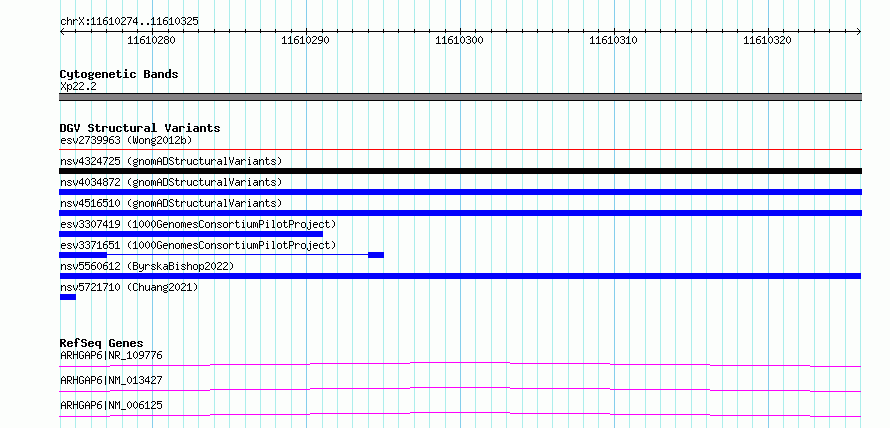Open variant esv3371651 1000Genomes label
This screenshot has height=428, width=890.
point(198,245)
